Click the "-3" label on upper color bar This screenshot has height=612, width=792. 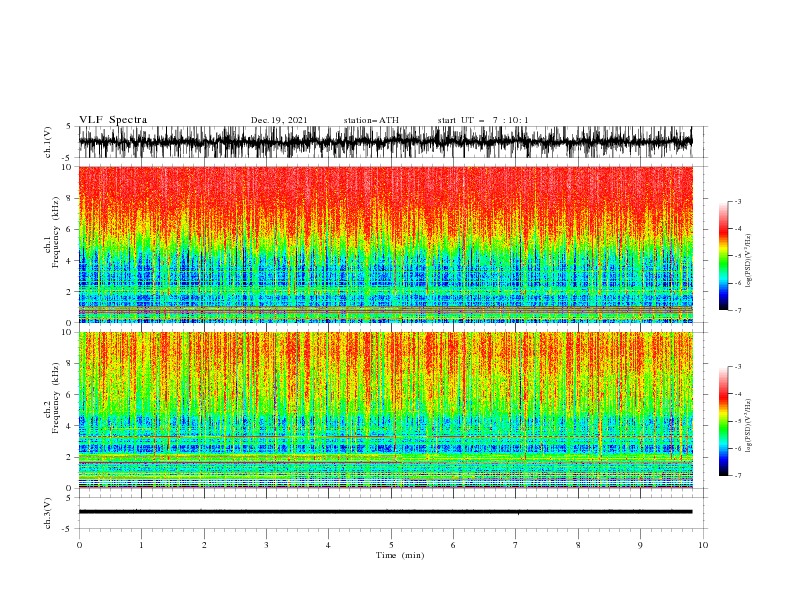(x=737, y=201)
